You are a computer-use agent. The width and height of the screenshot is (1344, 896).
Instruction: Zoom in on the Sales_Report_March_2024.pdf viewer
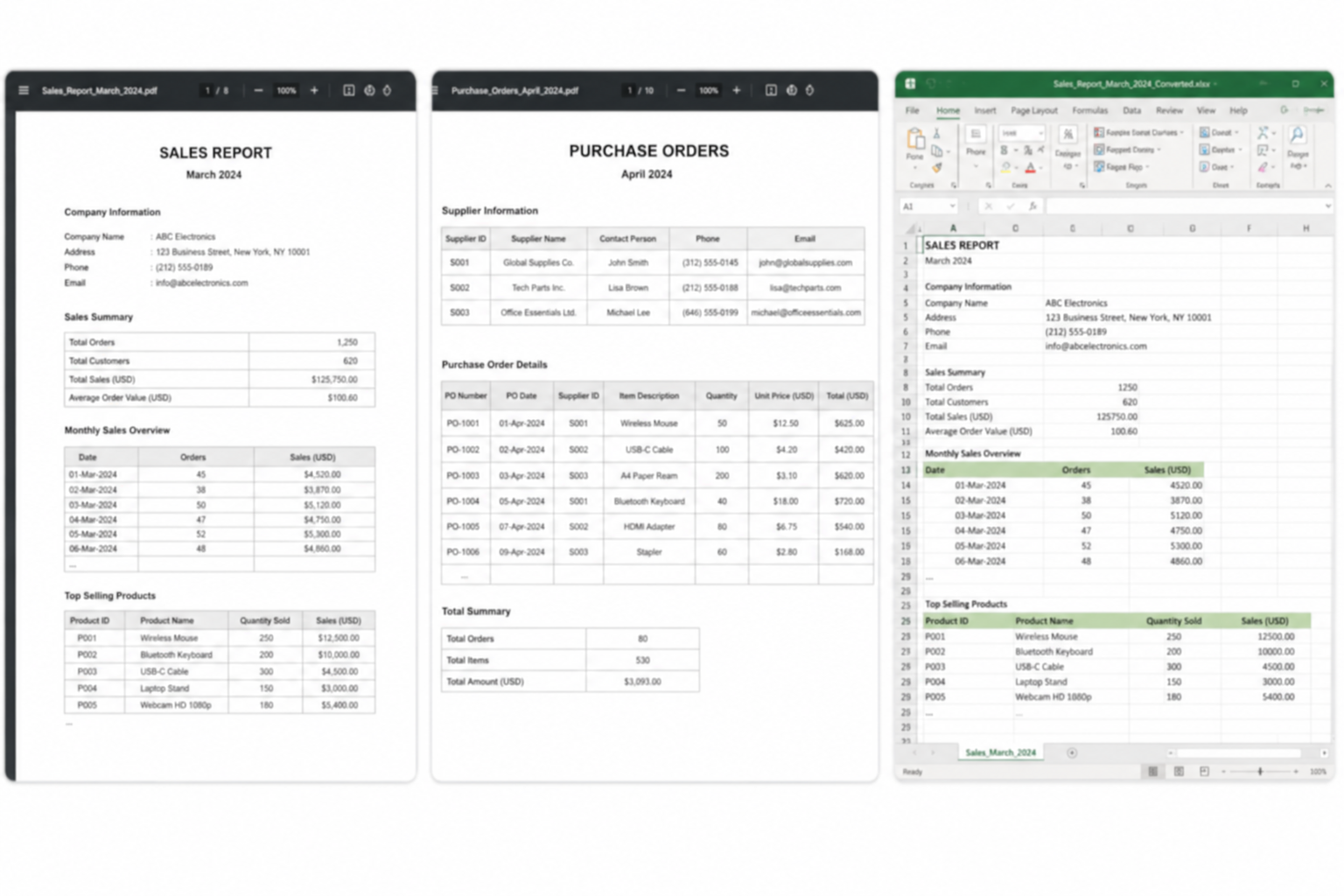click(314, 90)
